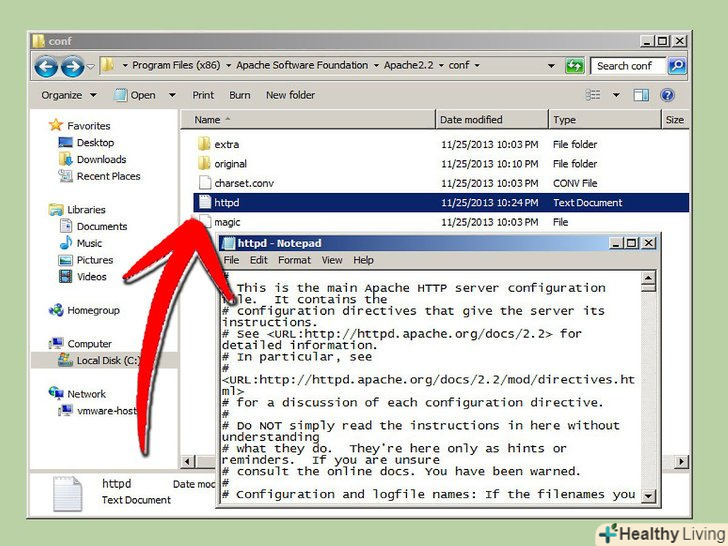Select the magic file row
Viewport: 728px width, 546px height.
441,222
